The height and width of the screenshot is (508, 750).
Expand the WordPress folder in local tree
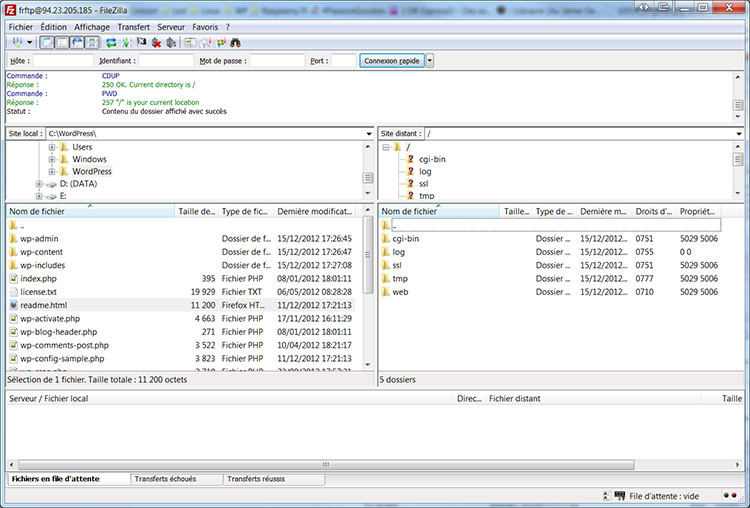point(52,172)
